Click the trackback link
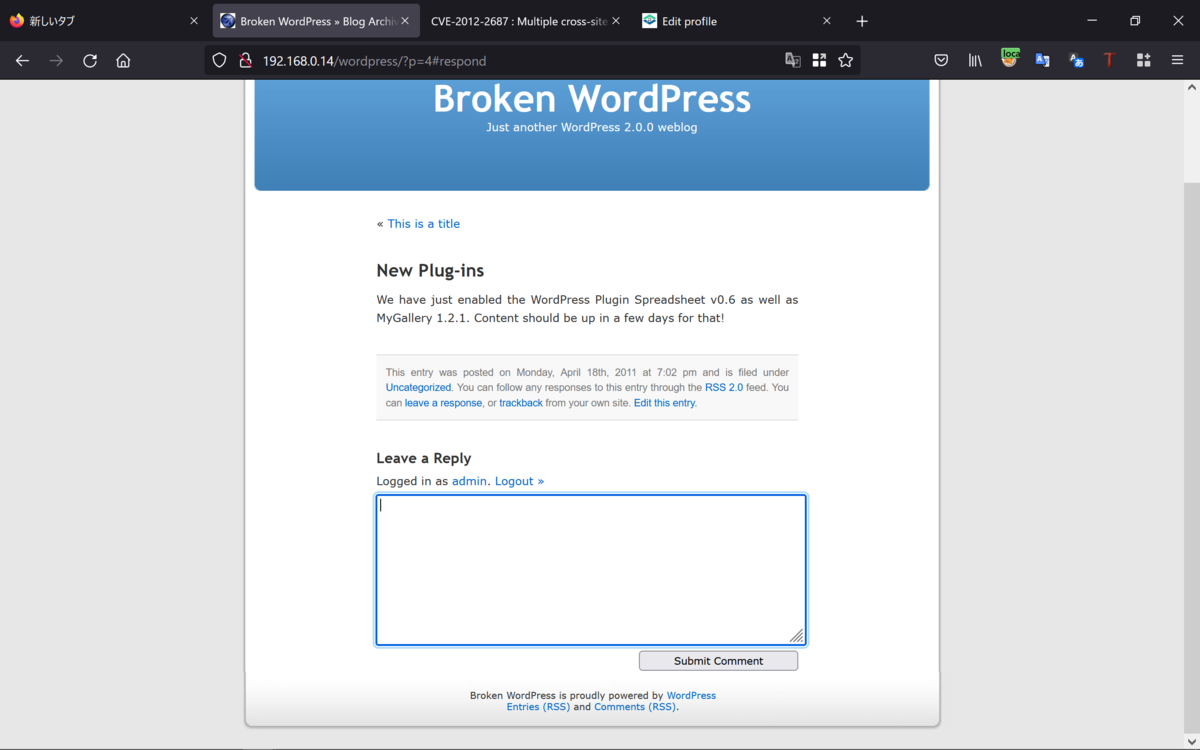This screenshot has height=750, width=1200. click(521, 403)
